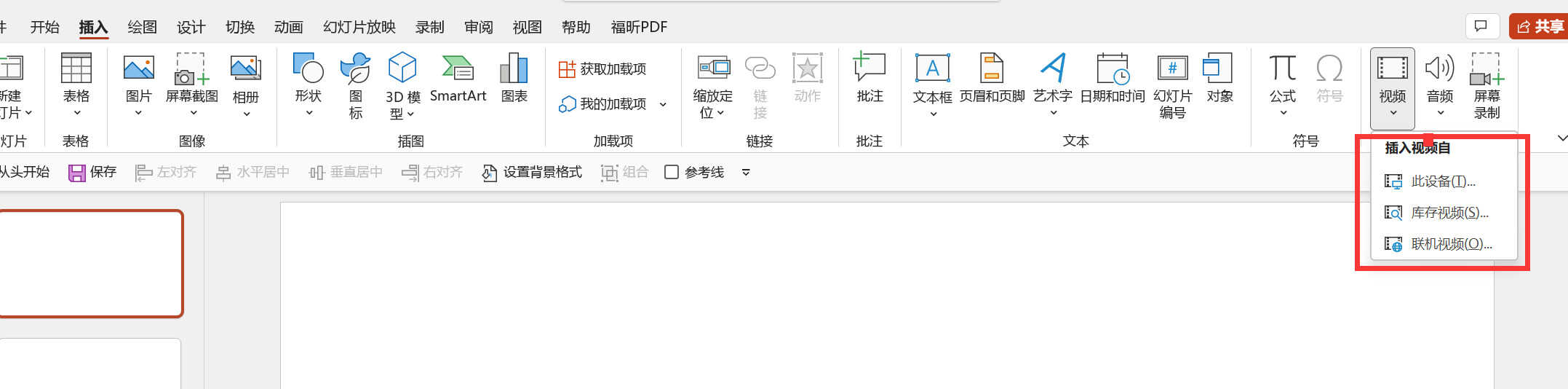This screenshot has height=389, width=1568.
Task: Click the 共享 share button
Action: pyautogui.click(x=1538, y=26)
